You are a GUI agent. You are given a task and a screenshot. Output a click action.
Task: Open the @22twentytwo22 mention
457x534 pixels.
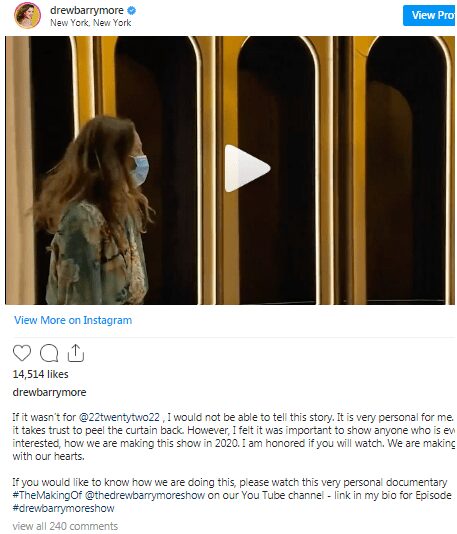119,418
